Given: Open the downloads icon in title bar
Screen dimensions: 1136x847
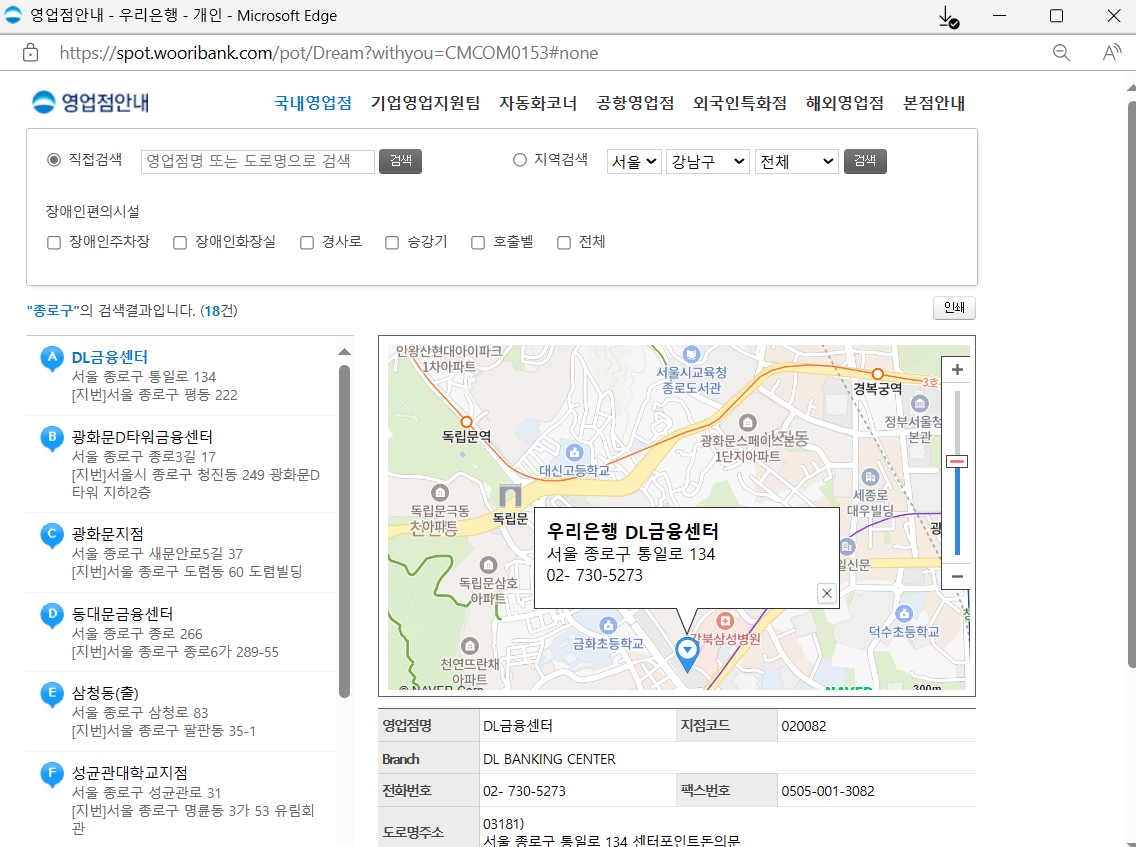Looking at the screenshot, I should pyautogui.click(x=948, y=17).
